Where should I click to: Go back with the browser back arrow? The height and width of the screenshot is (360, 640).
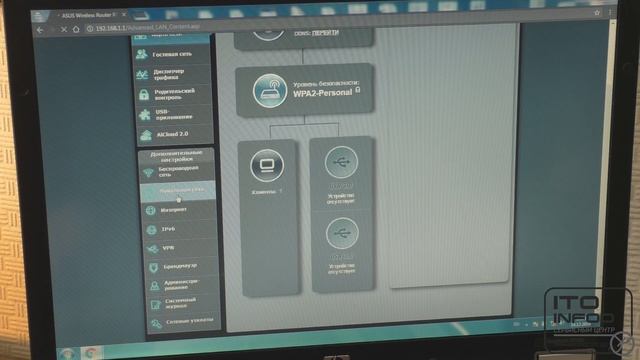tap(40, 29)
